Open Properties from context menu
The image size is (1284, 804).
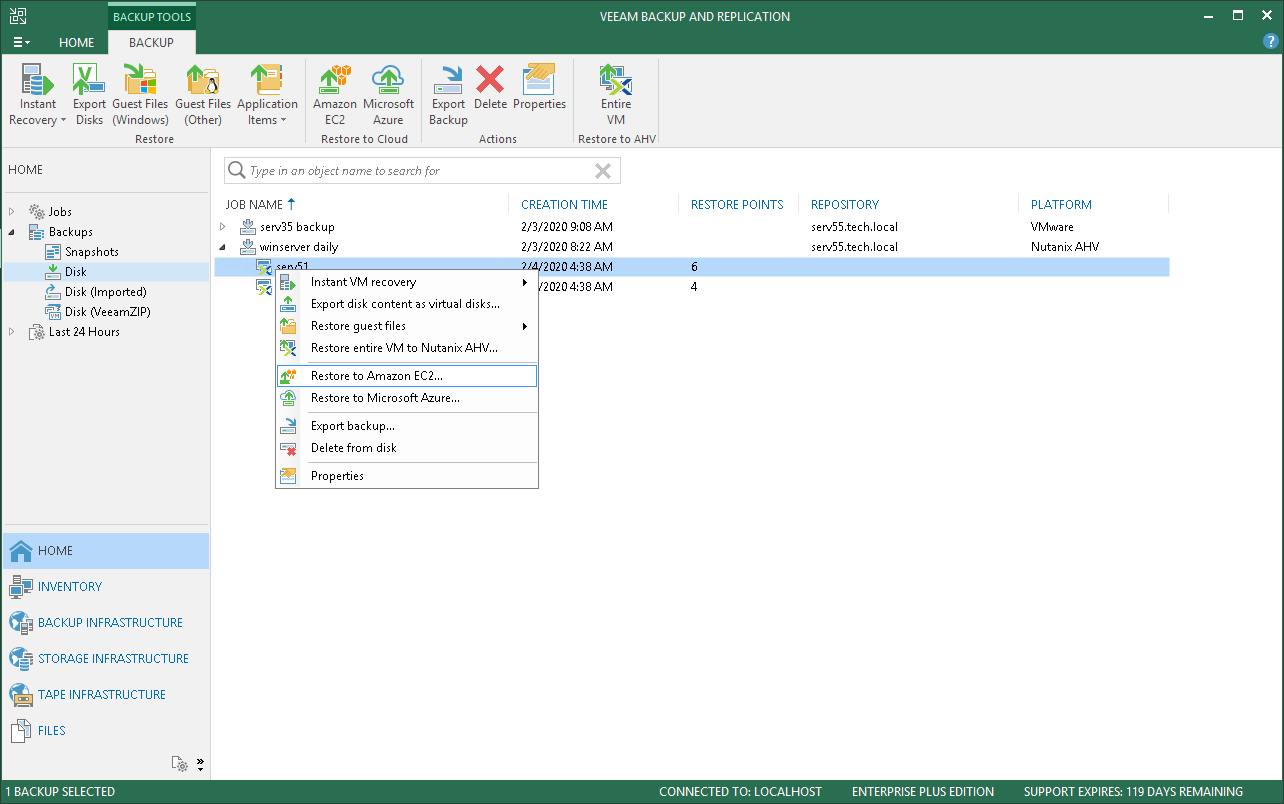[407, 476]
